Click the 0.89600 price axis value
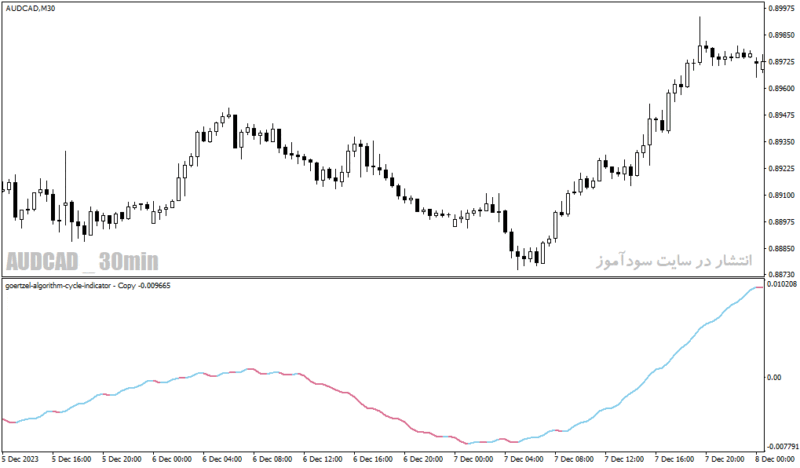The width and height of the screenshot is (800, 468). [782, 88]
